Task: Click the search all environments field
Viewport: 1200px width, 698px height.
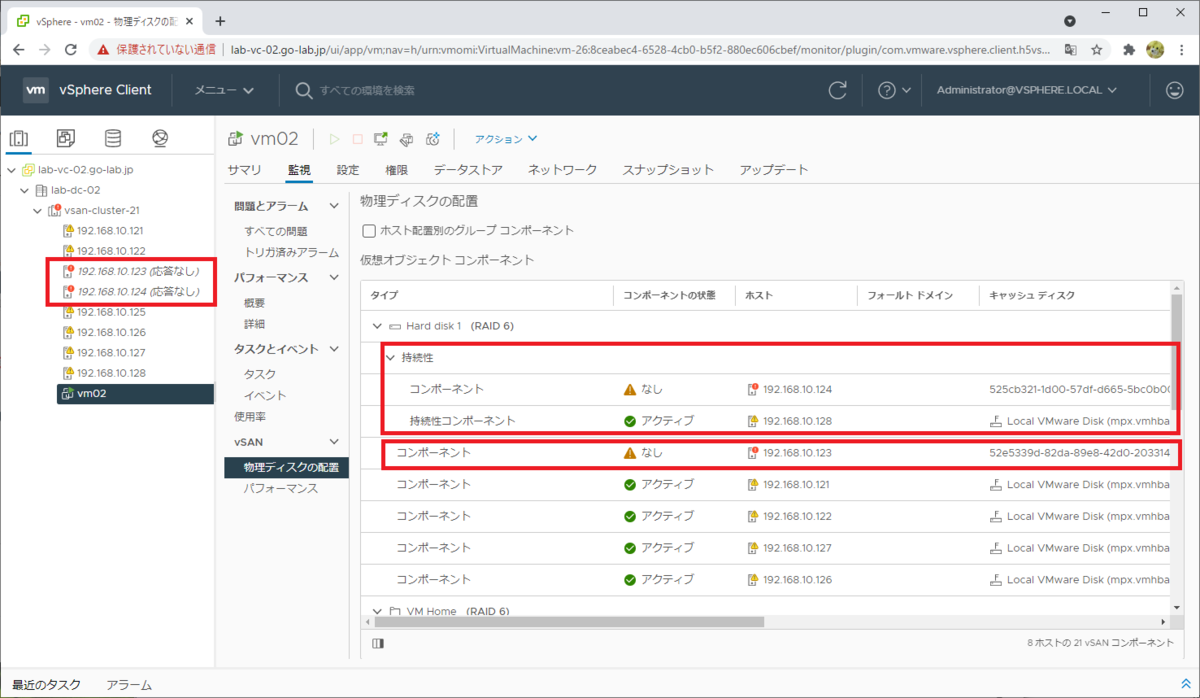Action: (368, 90)
